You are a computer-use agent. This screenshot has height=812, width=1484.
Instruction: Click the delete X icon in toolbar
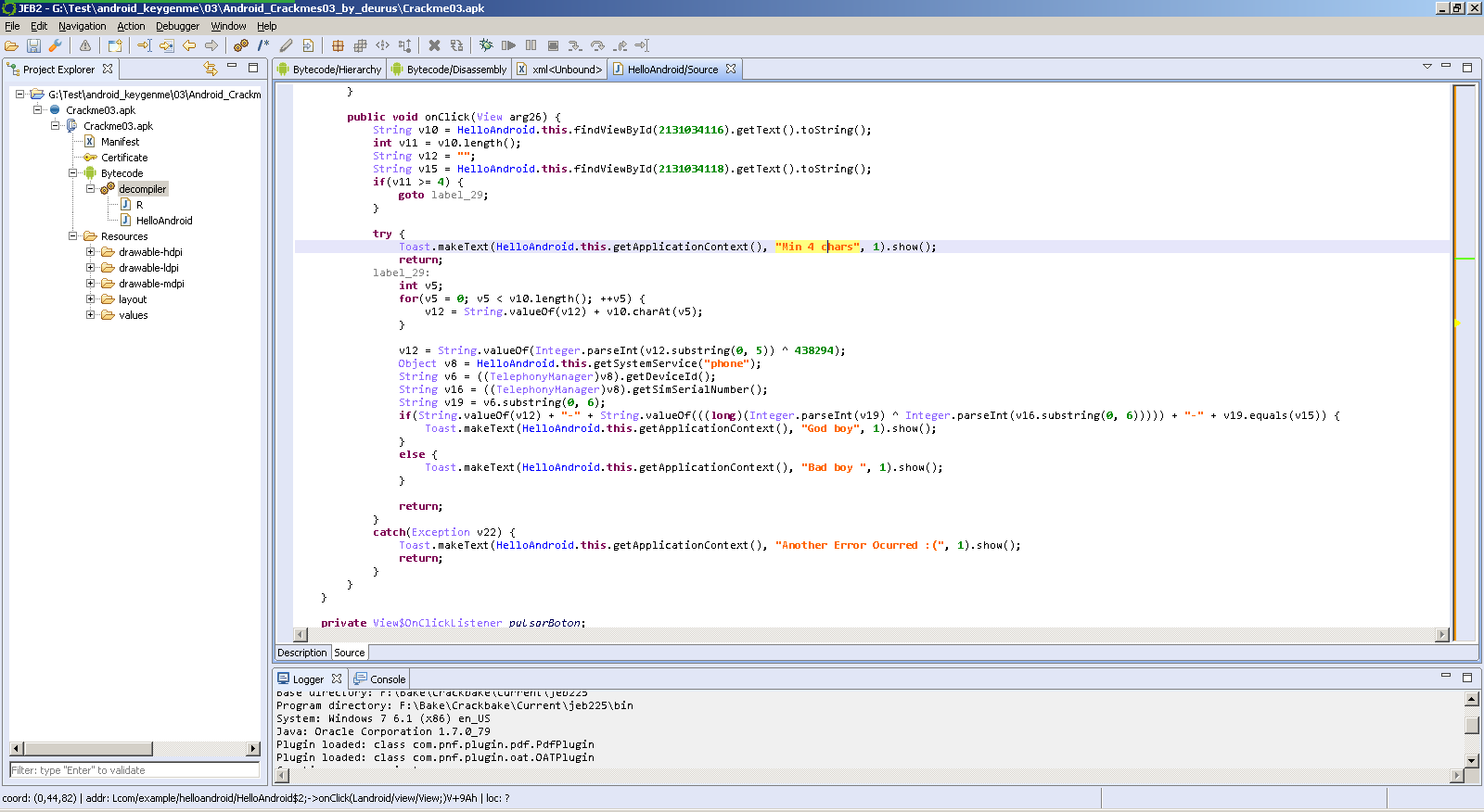tap(434, 45)
